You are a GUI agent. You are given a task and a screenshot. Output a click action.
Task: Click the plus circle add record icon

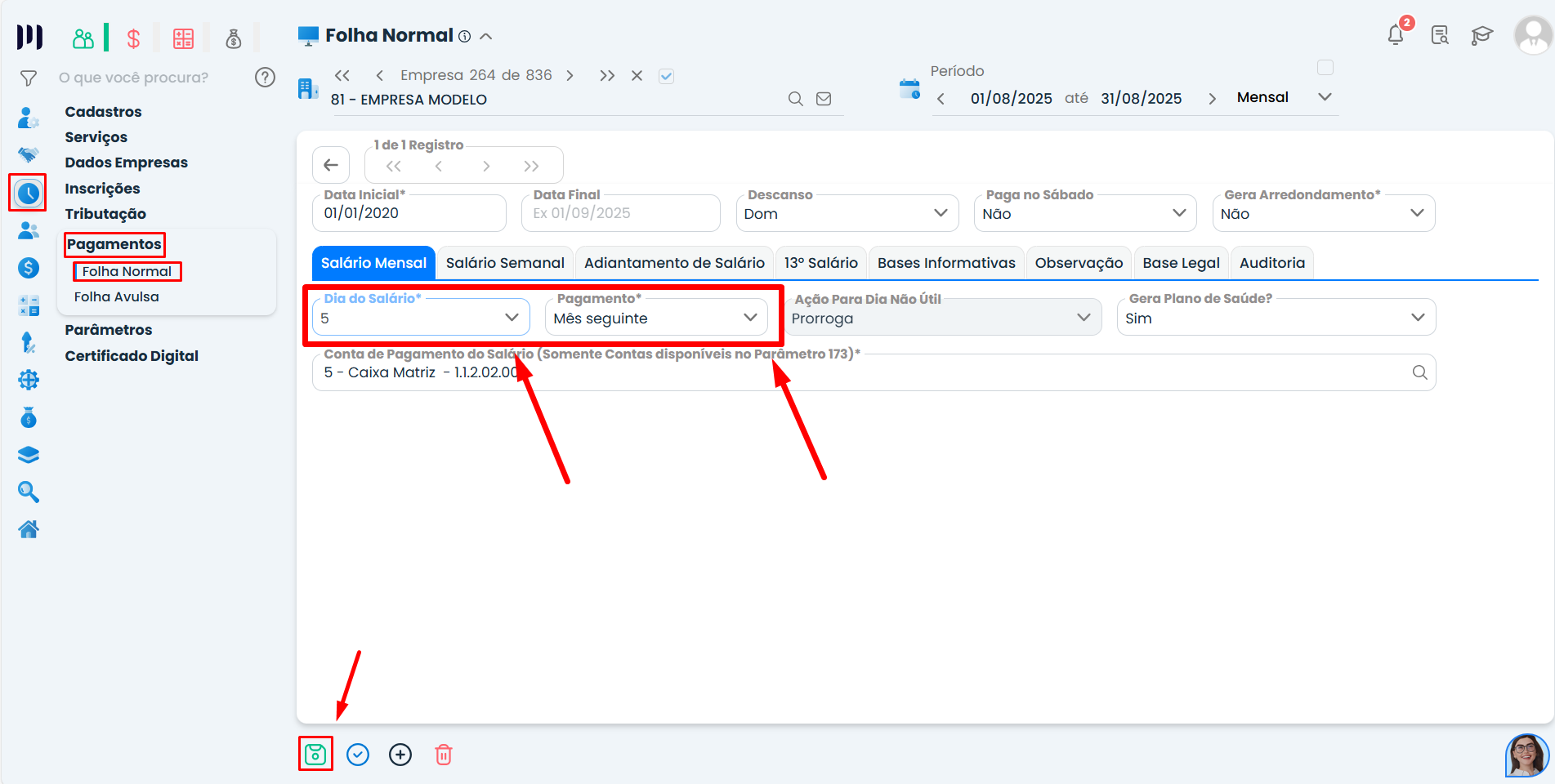[400, 755]
